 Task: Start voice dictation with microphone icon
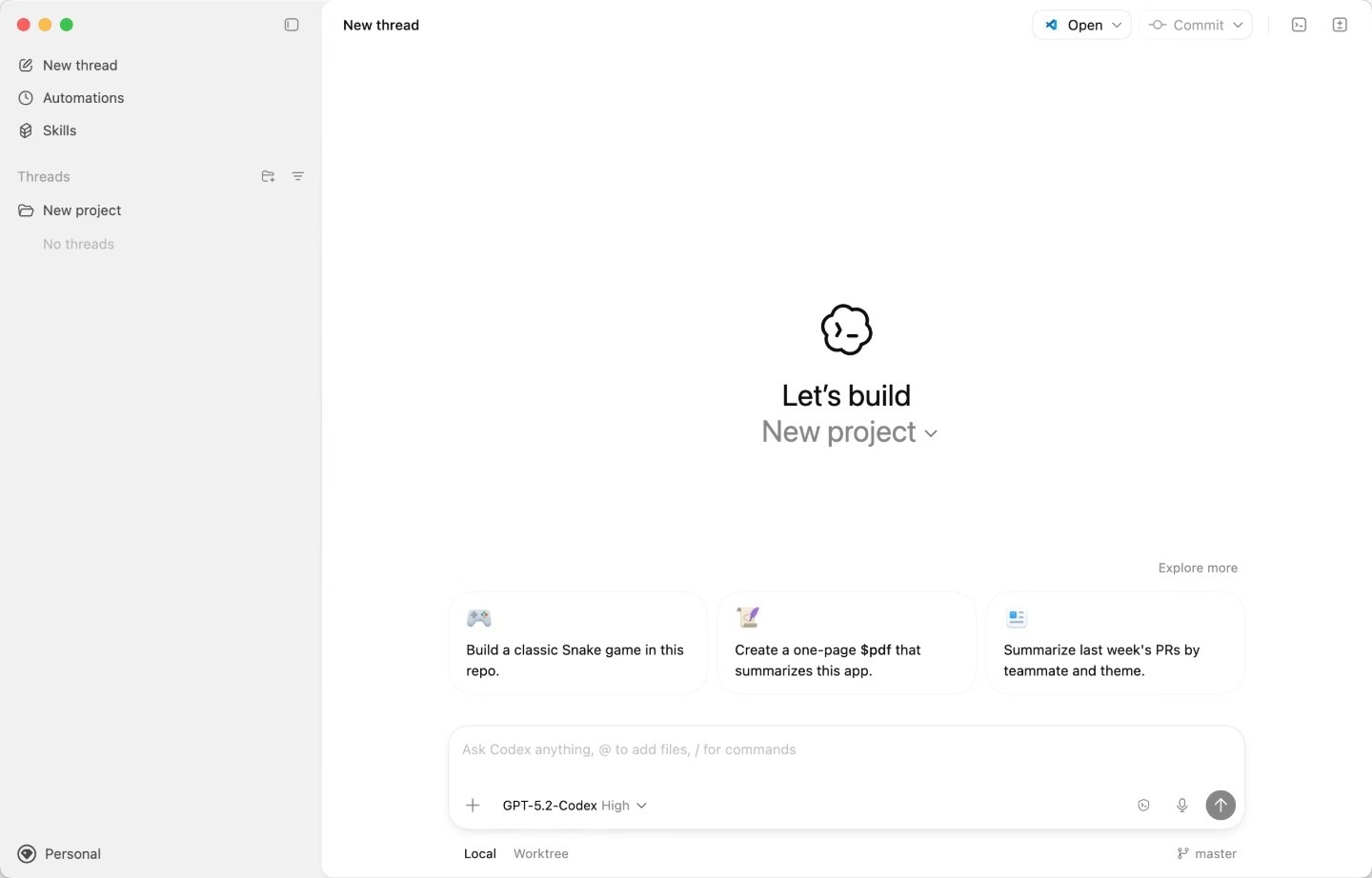click(1181, 806)
